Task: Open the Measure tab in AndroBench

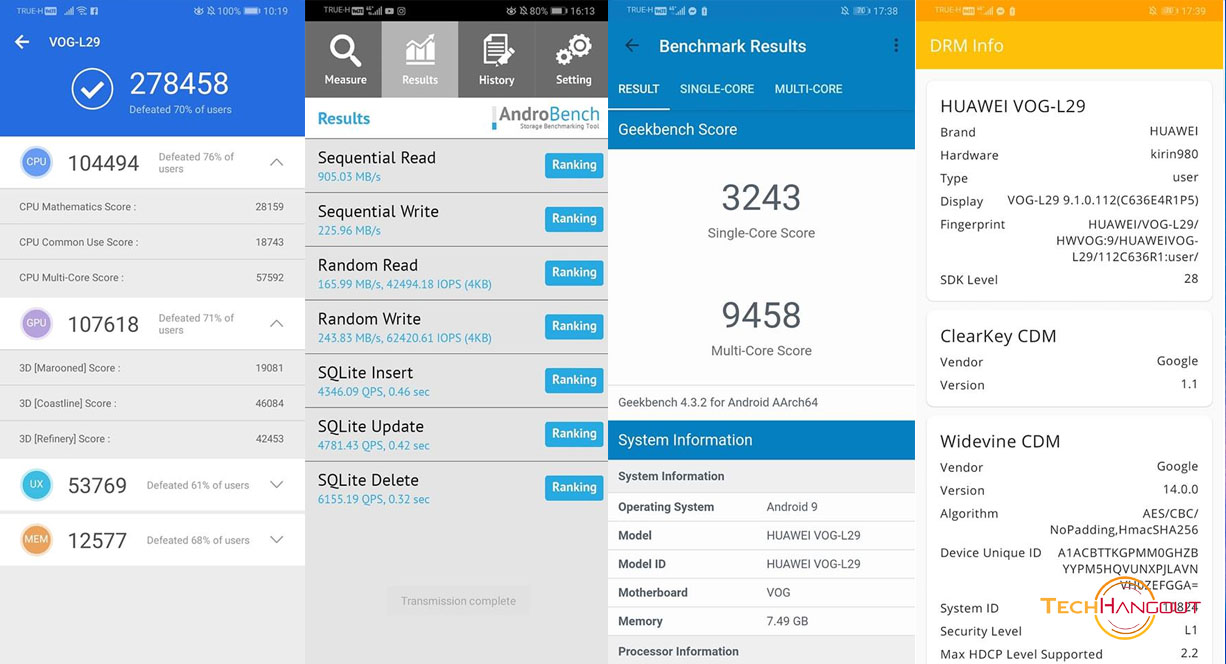Action: tap(344, 60)
